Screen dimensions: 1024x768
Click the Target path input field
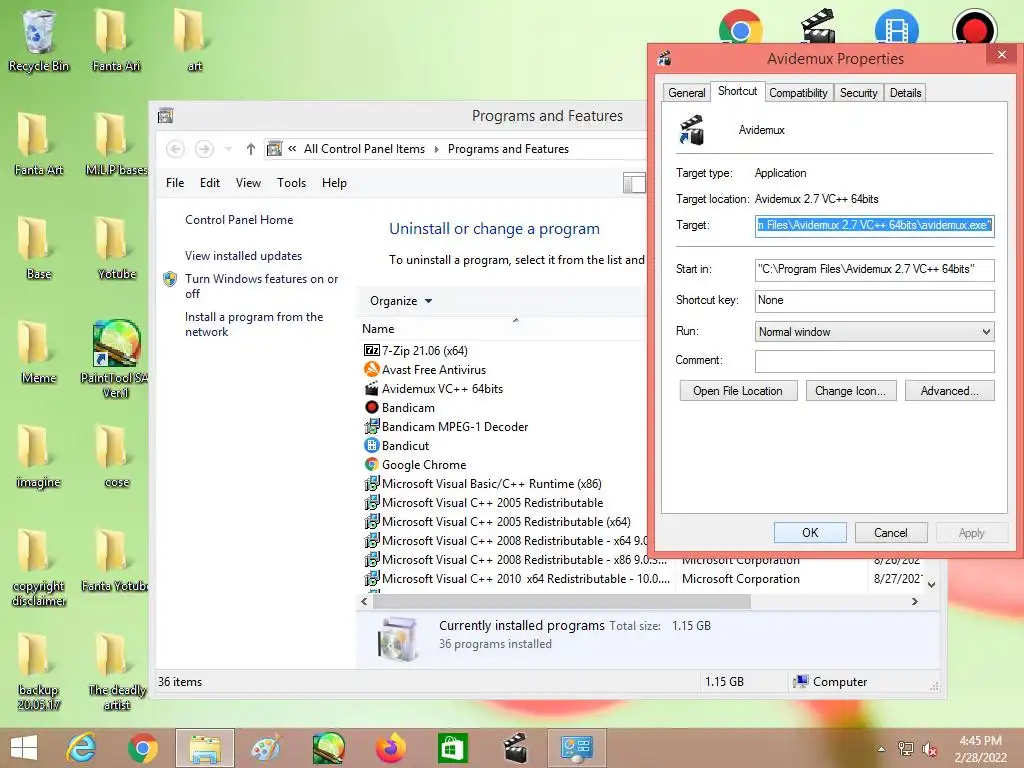(x=874, y=225)
